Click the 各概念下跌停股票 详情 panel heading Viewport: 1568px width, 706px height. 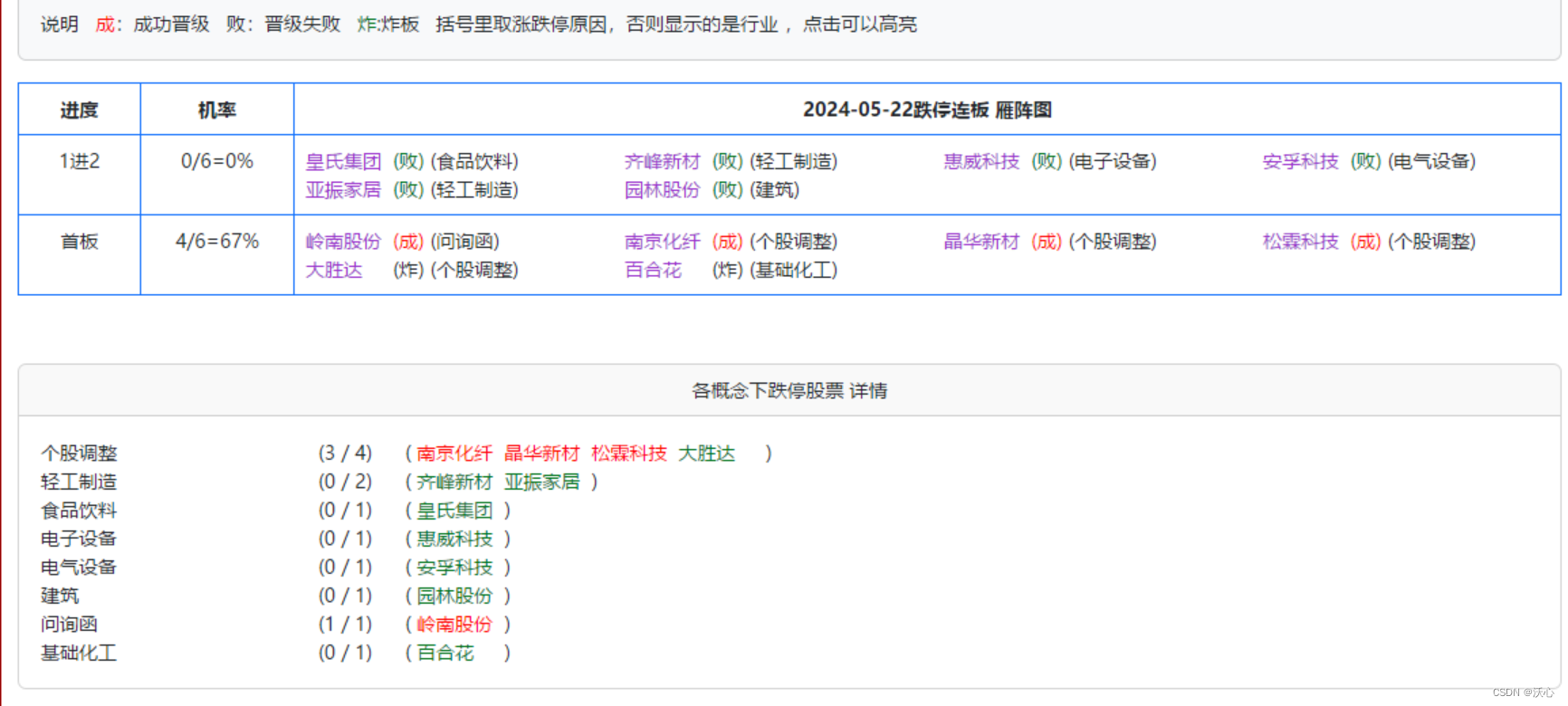pyautogui.click(x=789, y=391)
